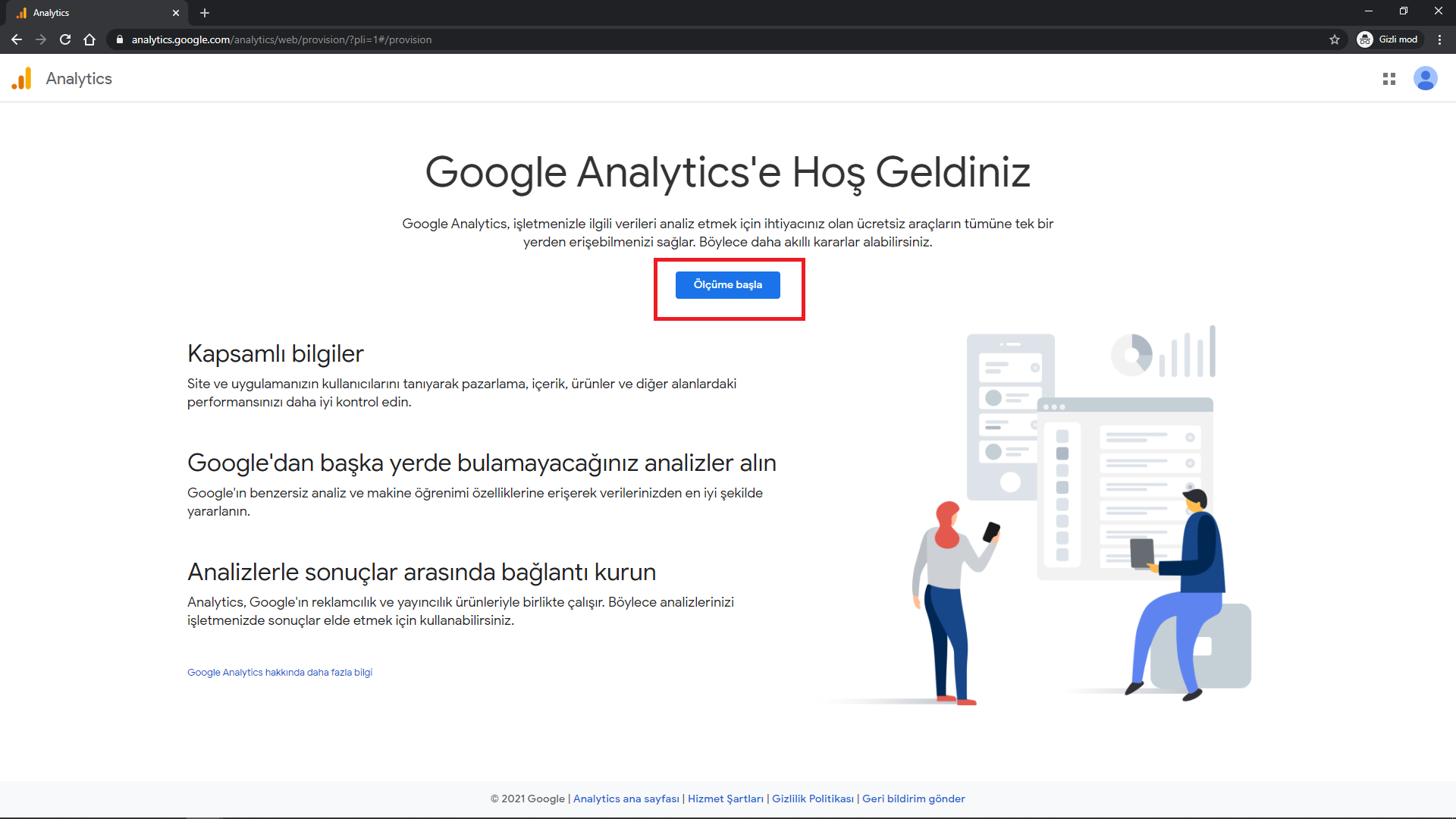The image size is (1456, 819).
Task: Click the Google Analytics'e Hoş Geldiniz heading
Action: pyautogui.click(x=727, y=173)
